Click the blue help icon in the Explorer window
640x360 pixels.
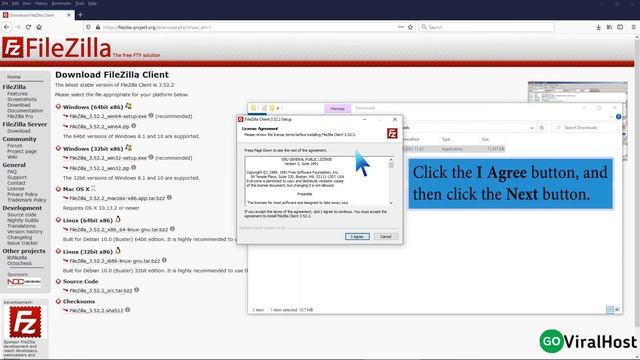coord(618,117)
